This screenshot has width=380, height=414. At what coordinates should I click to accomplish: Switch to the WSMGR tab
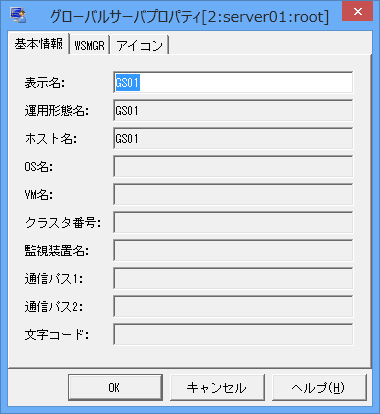click(89, 45)
